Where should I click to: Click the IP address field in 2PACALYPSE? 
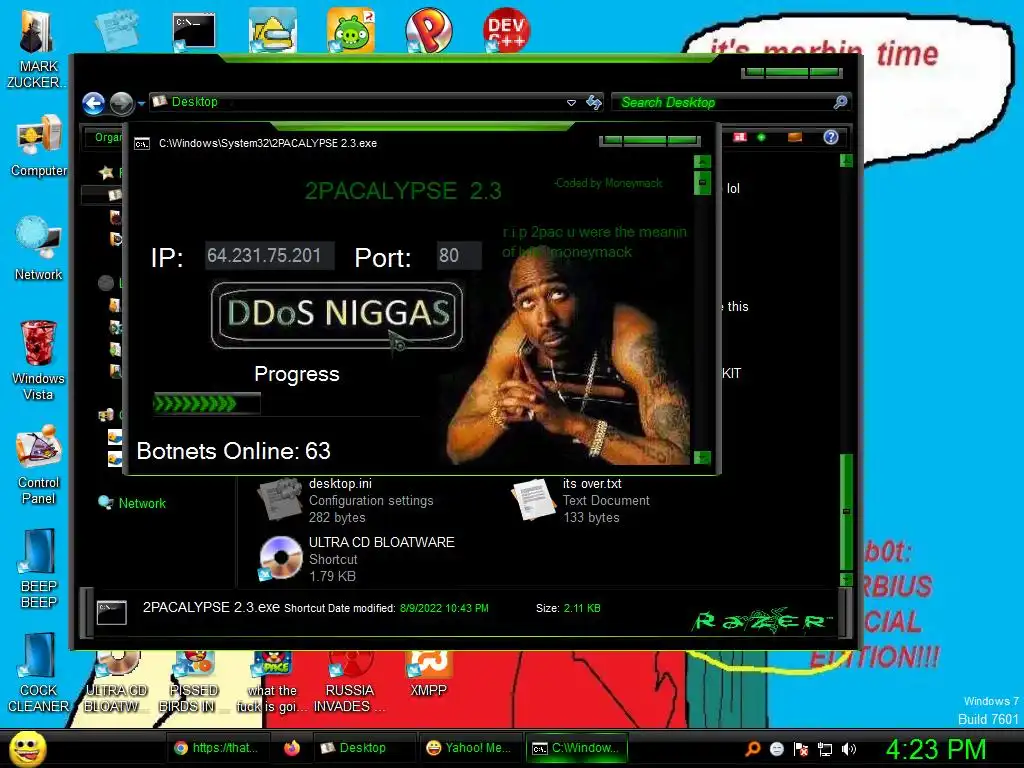click(x=269, y=255)
